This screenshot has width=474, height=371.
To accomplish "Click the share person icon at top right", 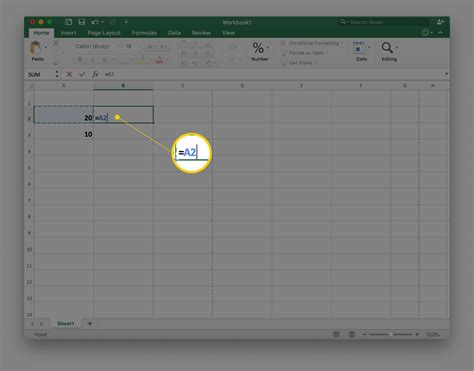I will point(440,22).
